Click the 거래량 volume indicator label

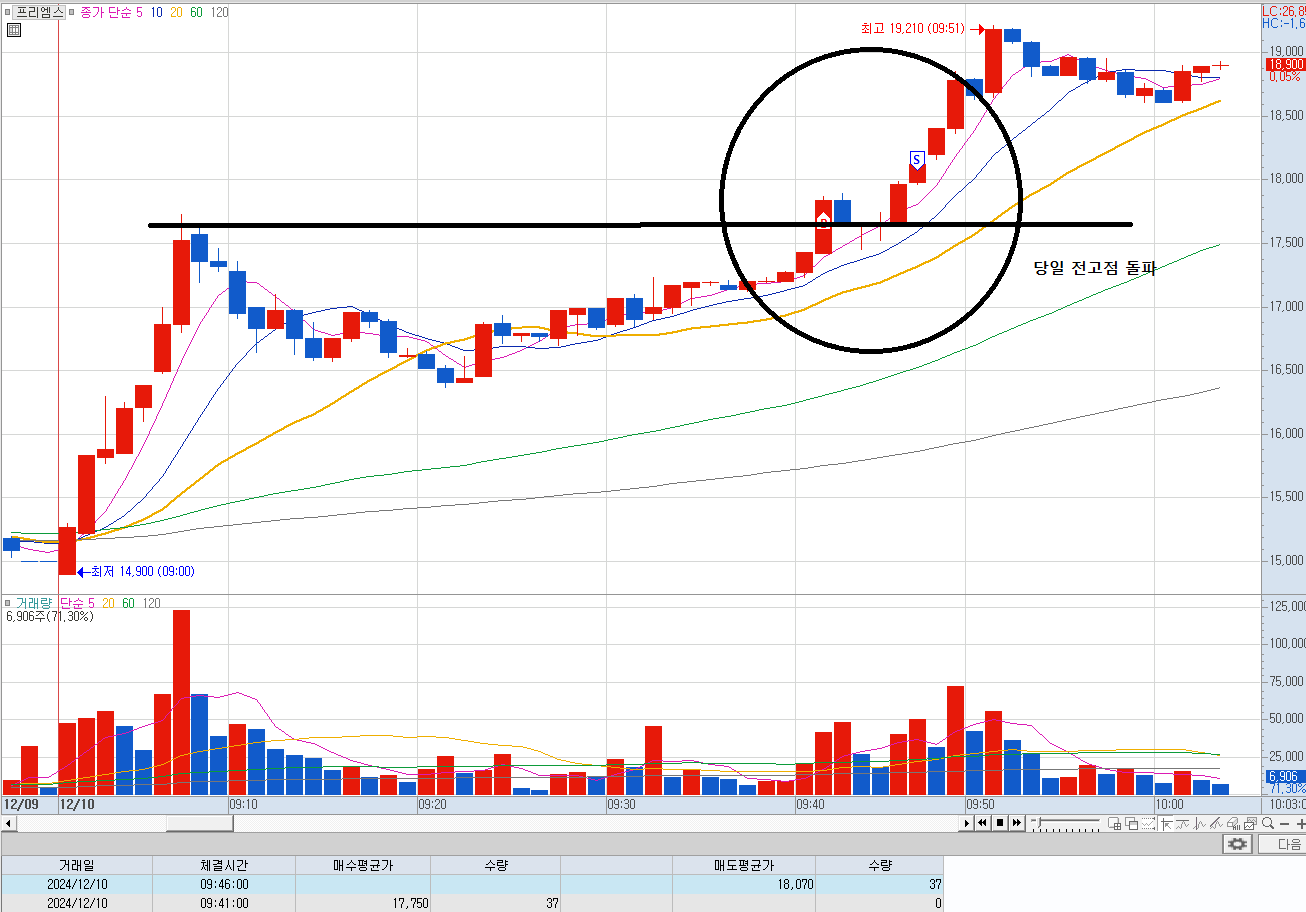[34, 604]
